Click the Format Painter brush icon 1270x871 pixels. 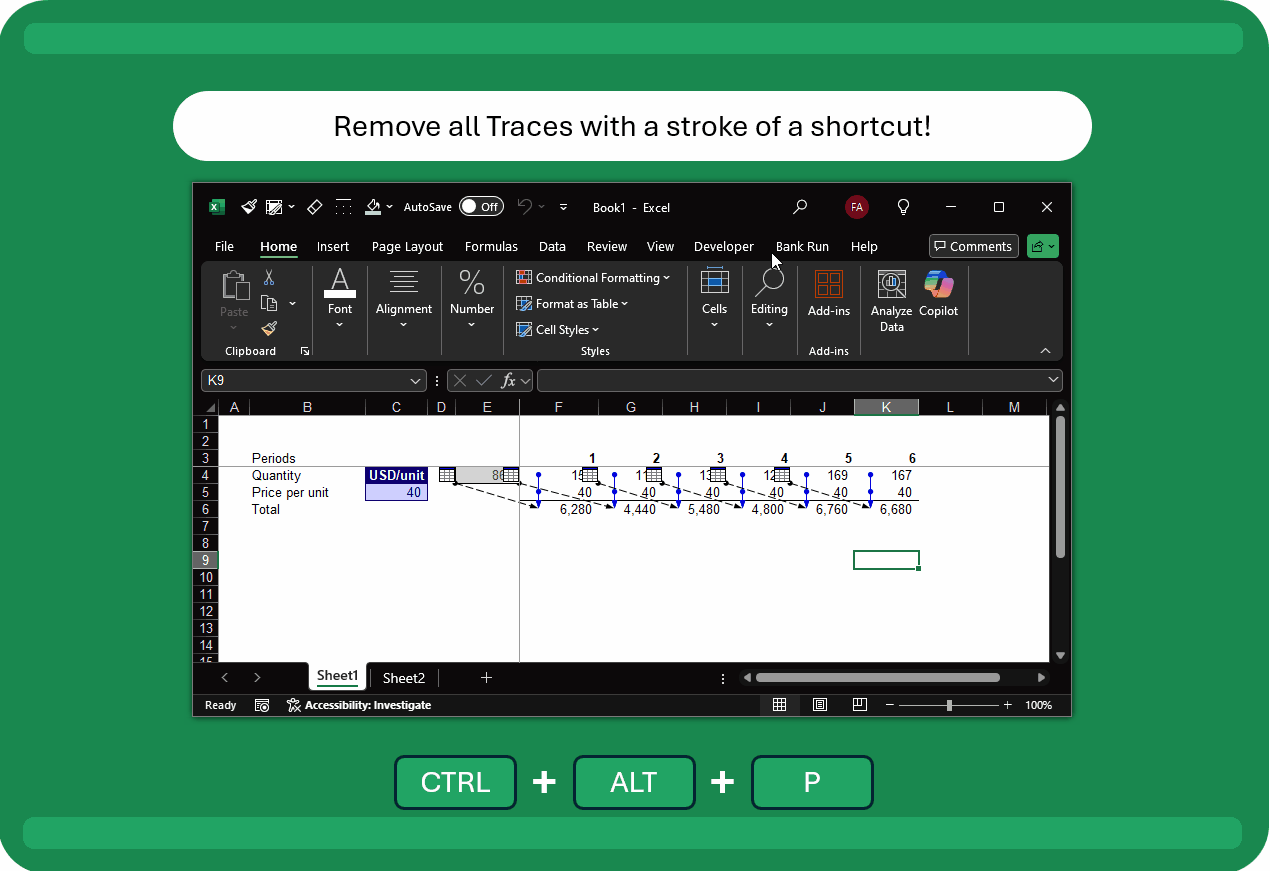269,328
